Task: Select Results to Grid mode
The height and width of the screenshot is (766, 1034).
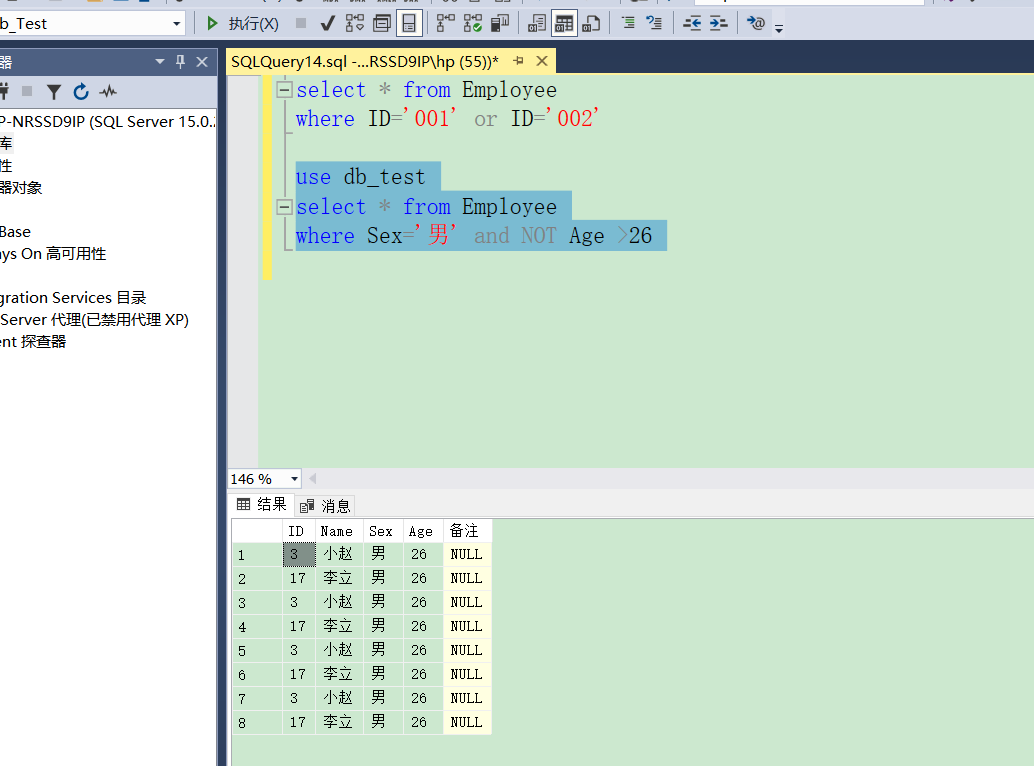Action: pos(564,24)
